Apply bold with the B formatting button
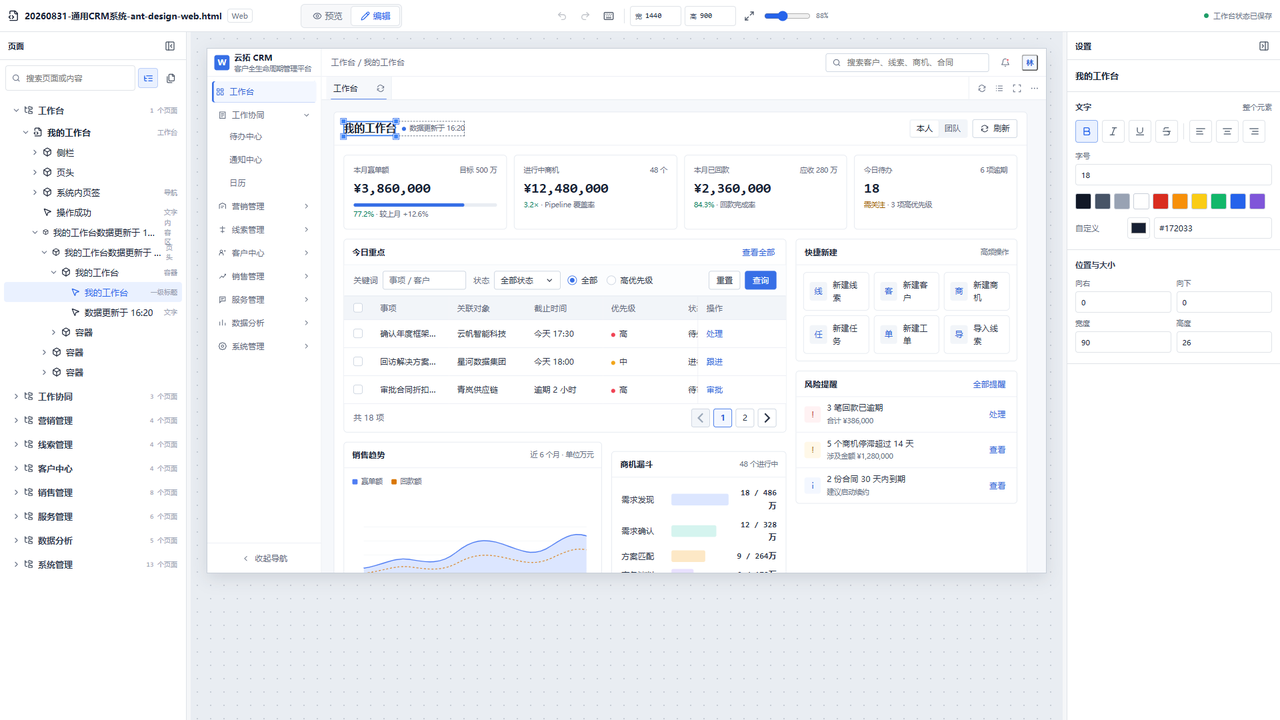This screenshot has height=720, width=1280. 1086,131
